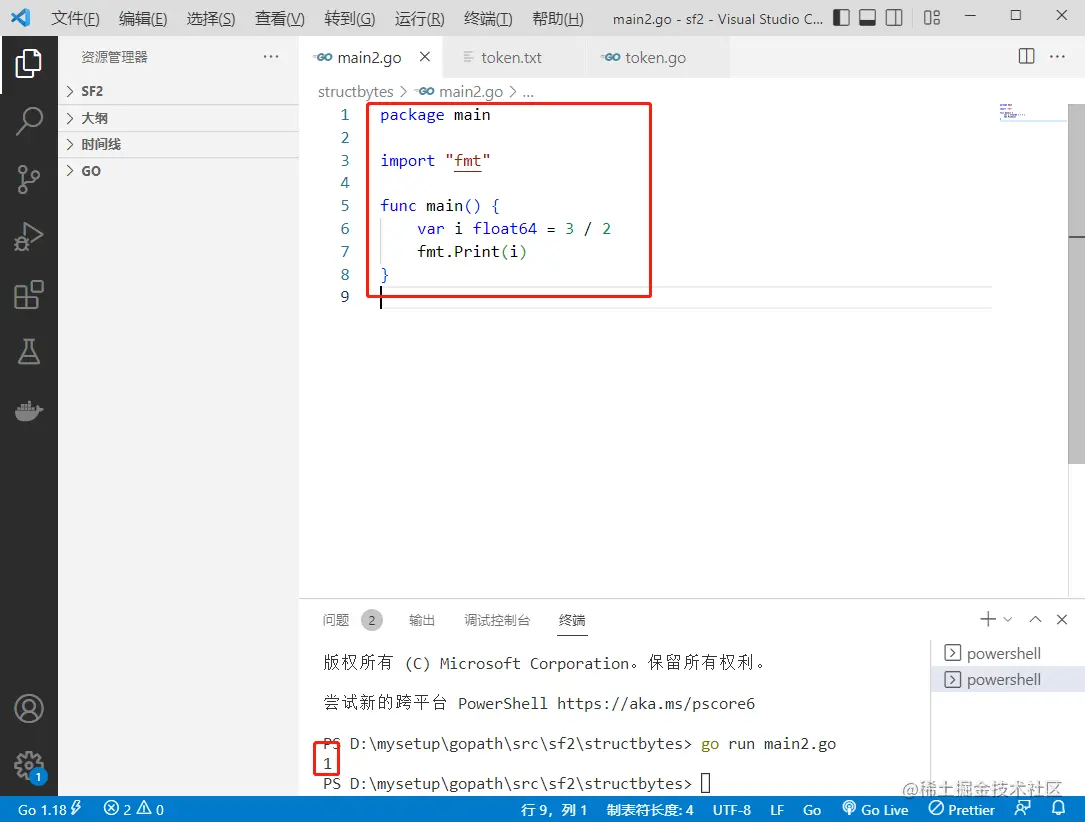The height and width of the screenshot is (822, 1085).
Task: Click the breadcrumb ellipsis symbol
Action: (x=528, y=91)
